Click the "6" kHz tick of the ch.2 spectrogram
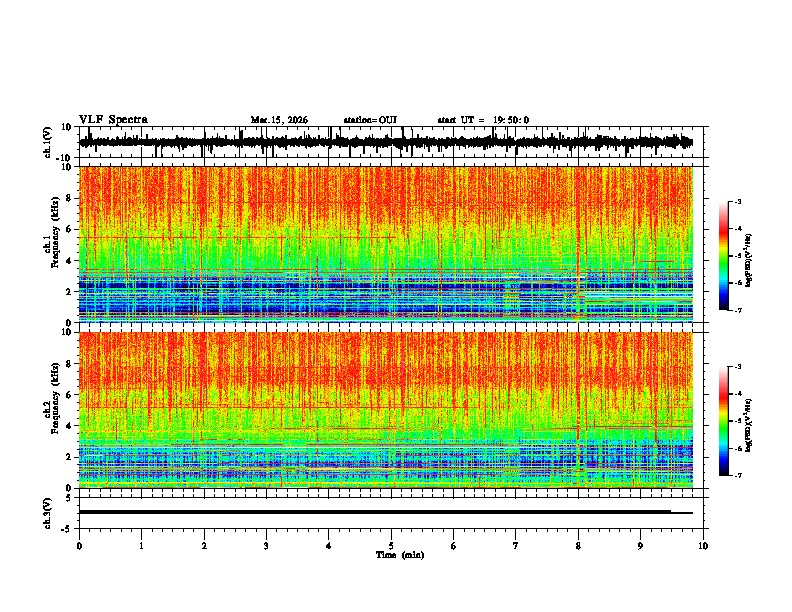The width and height of the screenshot is (792, 612). (70, 395)
